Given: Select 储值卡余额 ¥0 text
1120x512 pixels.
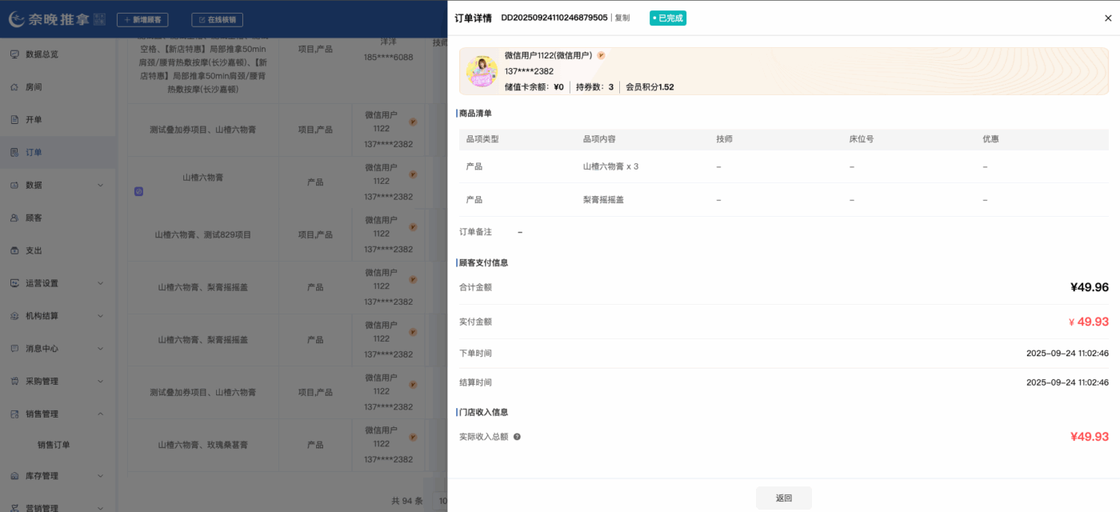Looking at the screenshot, I should (534, 87).
